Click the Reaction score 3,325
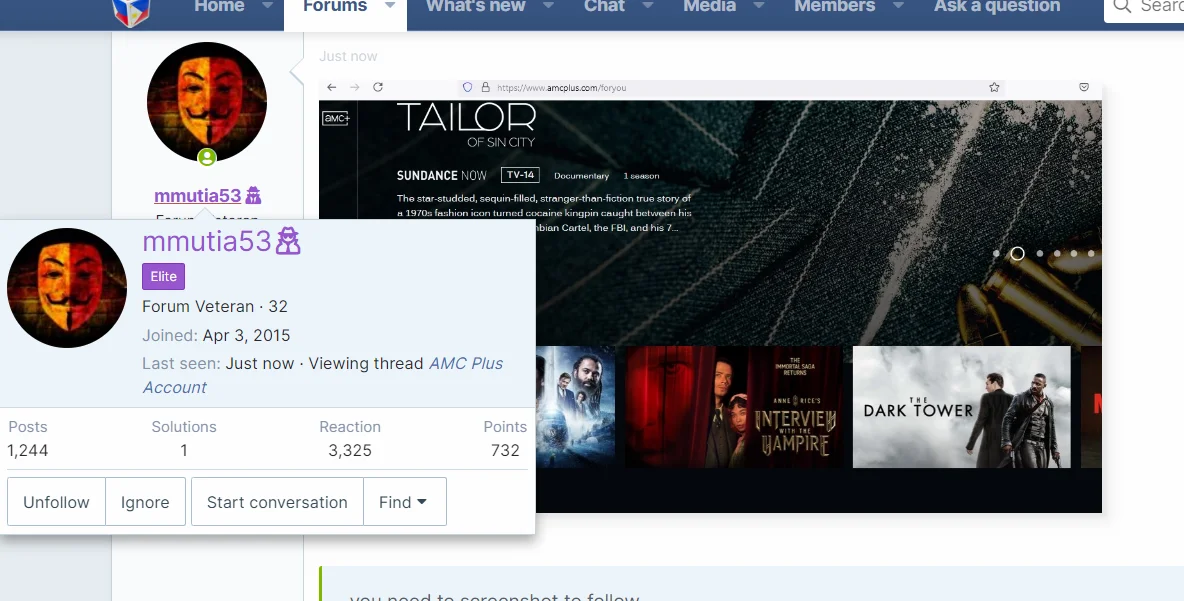1184x601 pixels. coord(350,451)
